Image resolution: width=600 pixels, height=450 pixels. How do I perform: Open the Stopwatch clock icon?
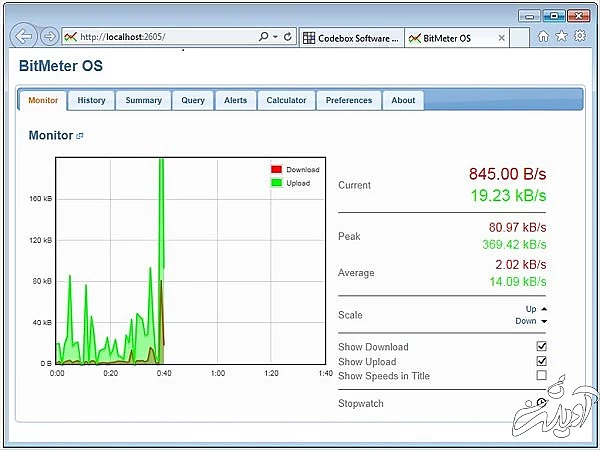coord(541,403)
